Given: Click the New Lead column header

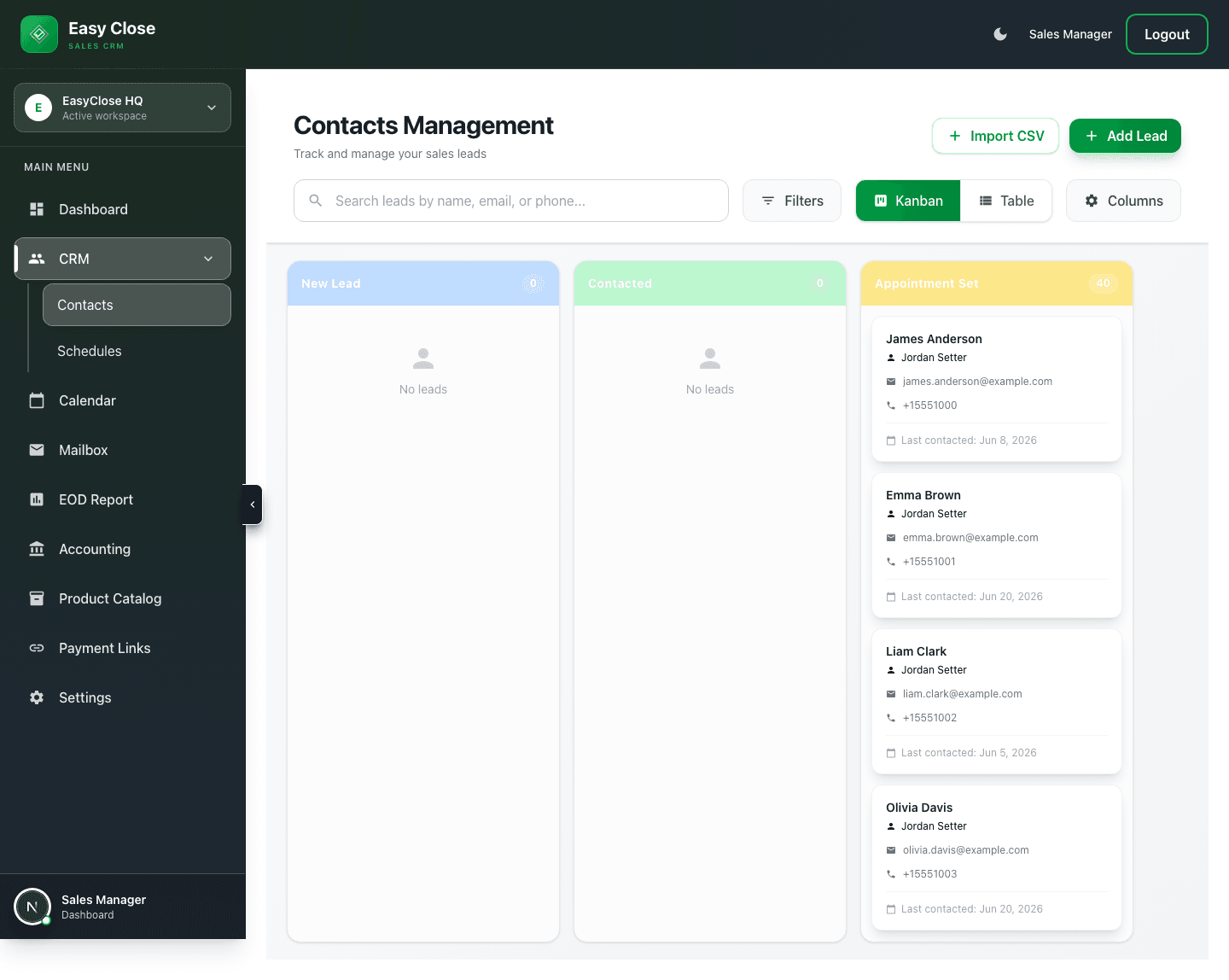Looking at the screenshot, I should 423,283.
